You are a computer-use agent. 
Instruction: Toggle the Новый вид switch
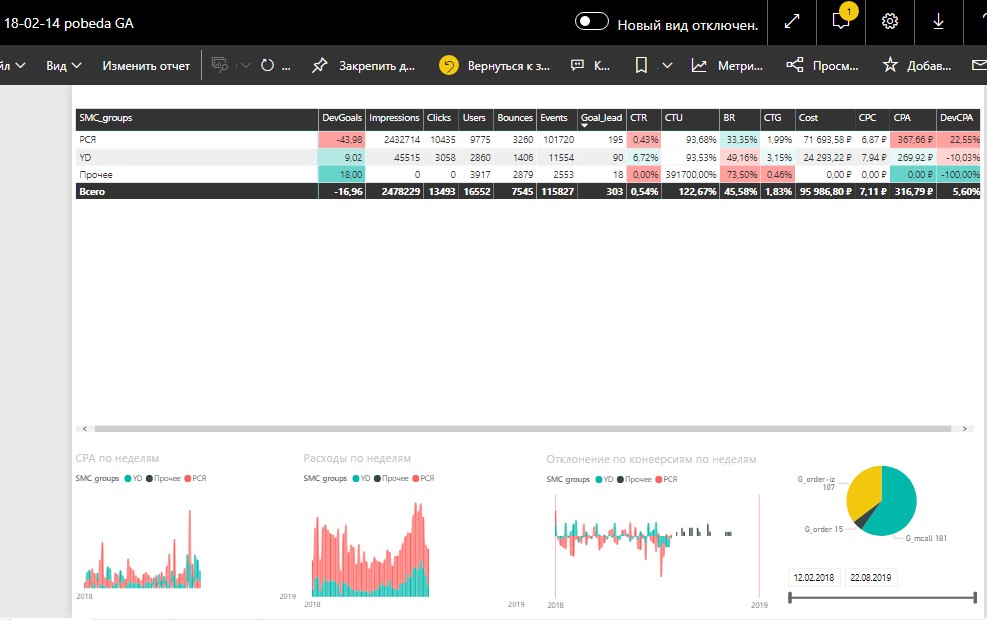pos(592,21)
